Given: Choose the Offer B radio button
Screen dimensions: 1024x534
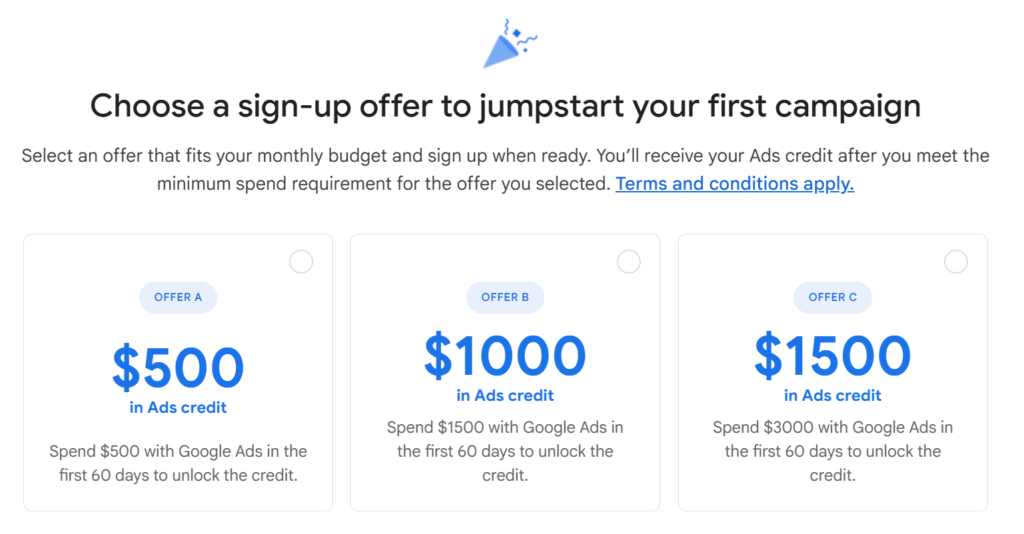Looking at the screenshot, I should tap(628, 262).
